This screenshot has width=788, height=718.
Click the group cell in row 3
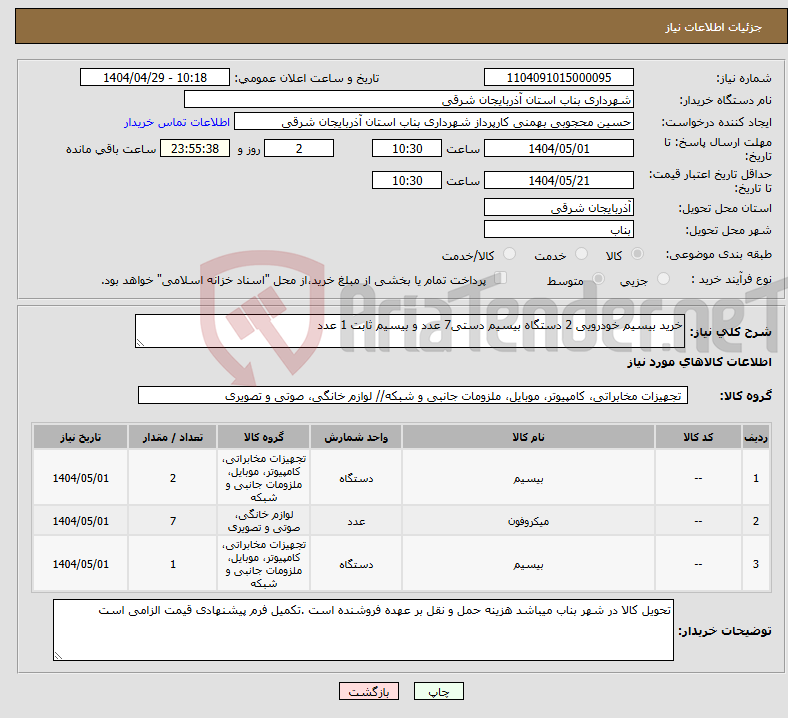(x=264, y=564)
